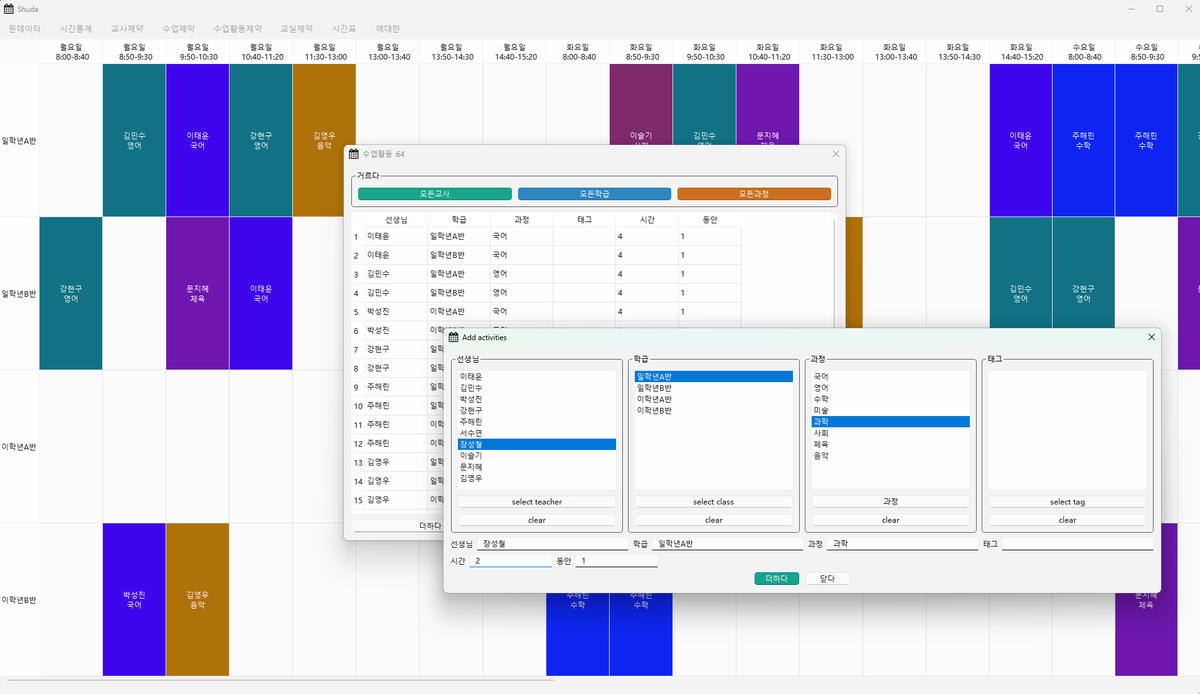Select 이학년B반 in the class list
The image size is (1200, 694).
[714, 410]
